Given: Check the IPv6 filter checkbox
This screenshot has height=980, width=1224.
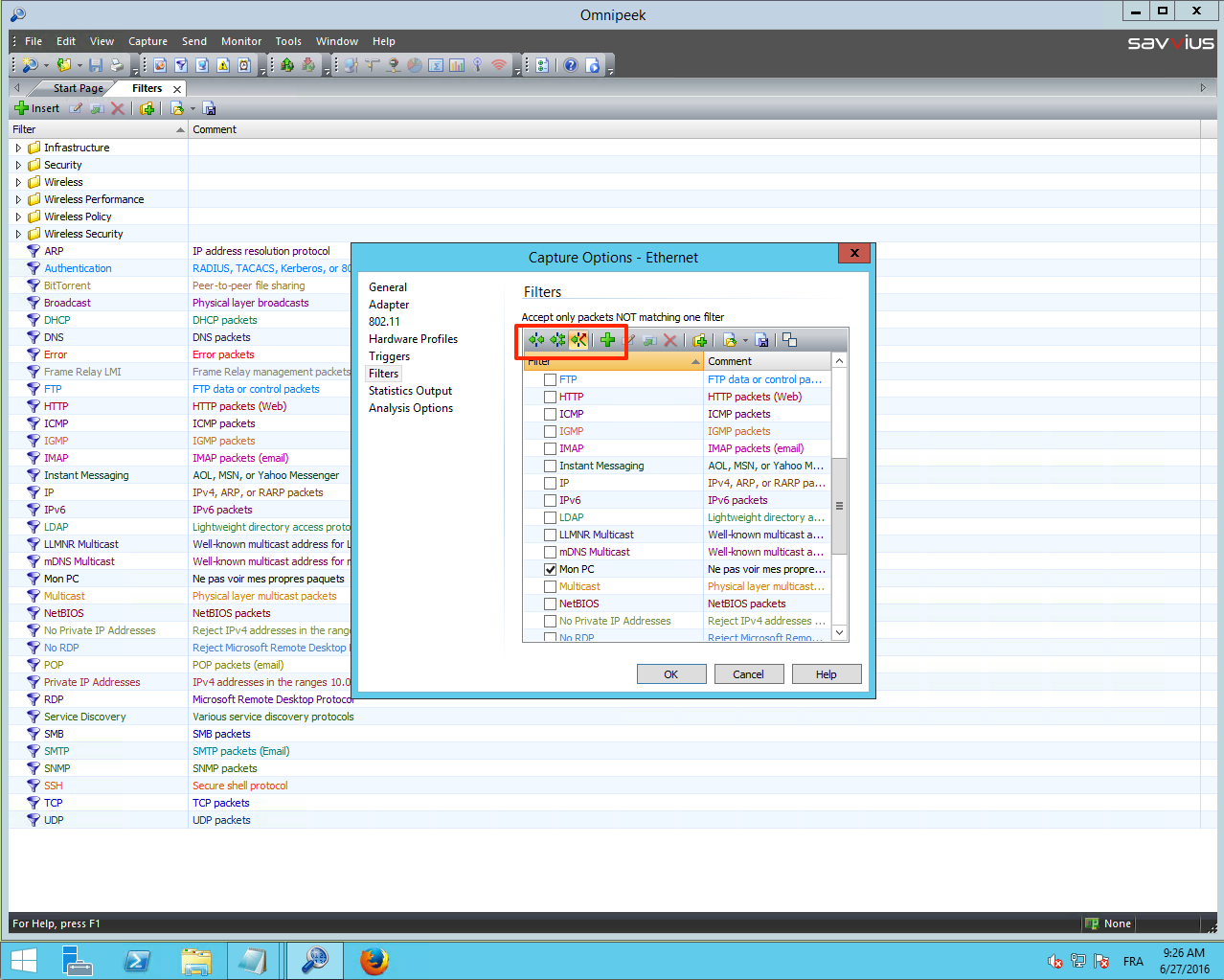Looking at the screenshot, I should coord(550,500).
